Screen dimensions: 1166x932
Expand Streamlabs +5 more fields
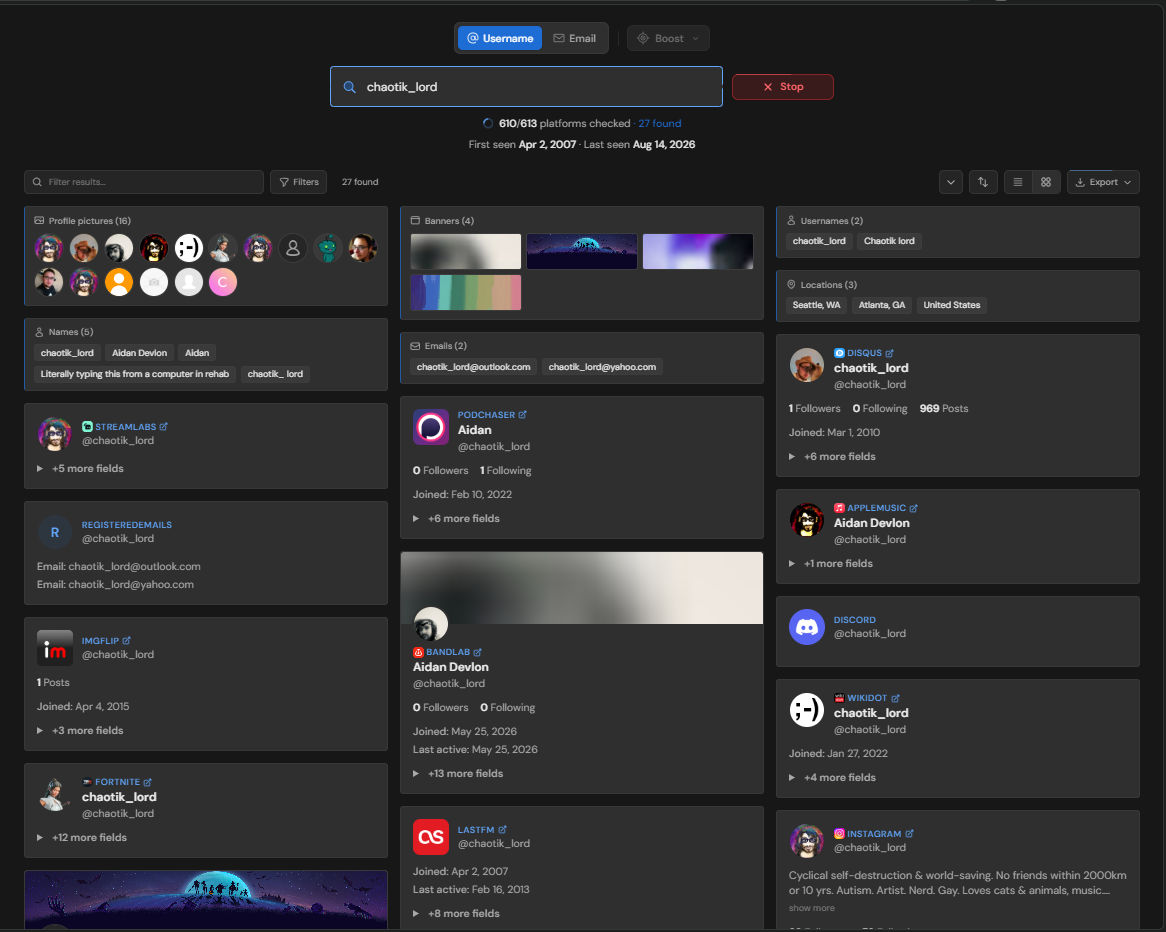(80, 469)
